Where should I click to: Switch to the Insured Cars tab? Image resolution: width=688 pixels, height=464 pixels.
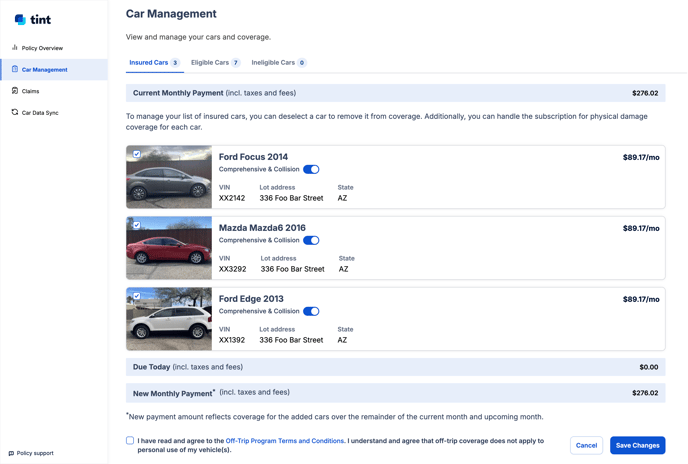tap(154, 63)
